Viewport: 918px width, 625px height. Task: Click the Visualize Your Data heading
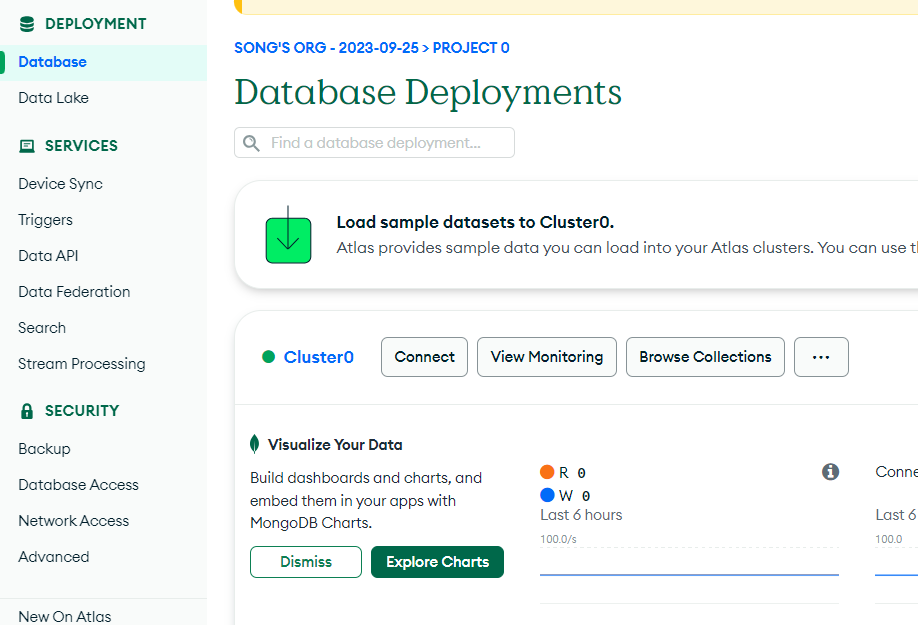335,445
